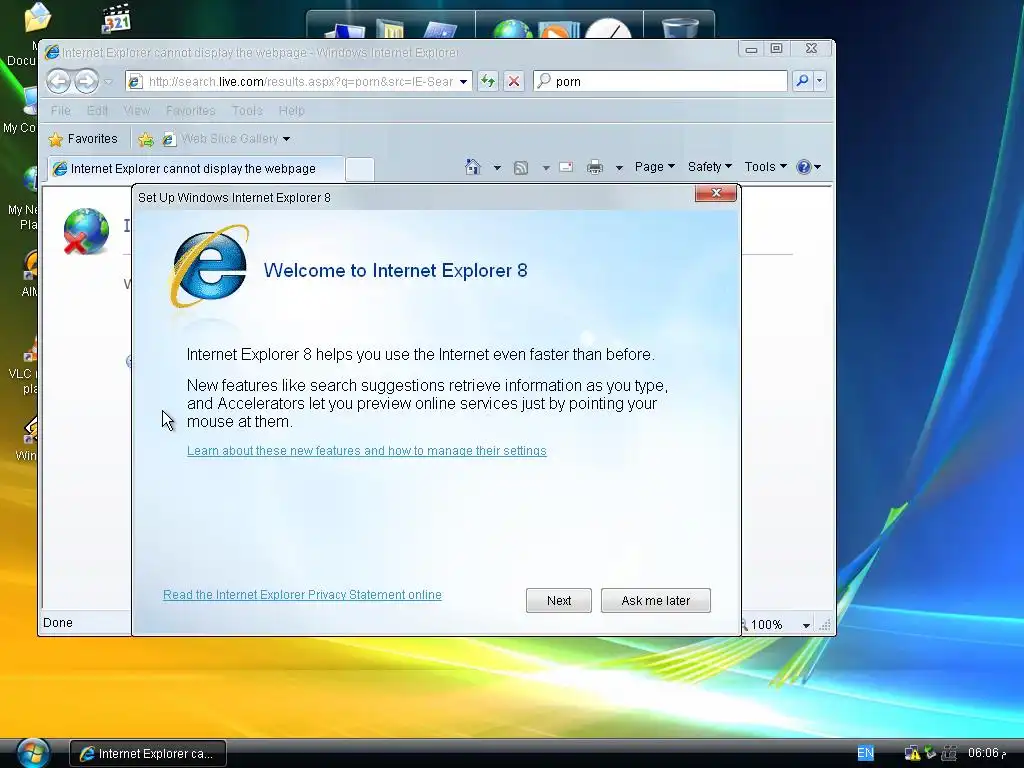Image resolution: width=1024 pixels, height=768 pixels.
Task: Click the media player icon in the top dock
Action: click(x=560, y=29)
